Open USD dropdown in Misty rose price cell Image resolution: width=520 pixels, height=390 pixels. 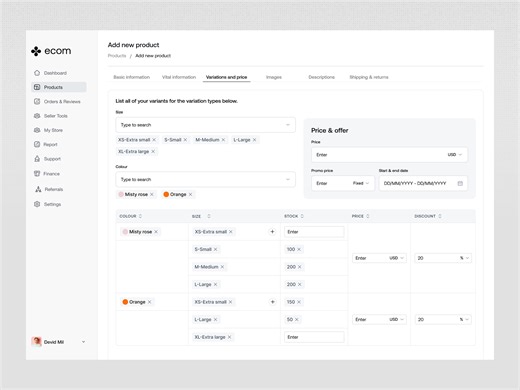point(397,258)
